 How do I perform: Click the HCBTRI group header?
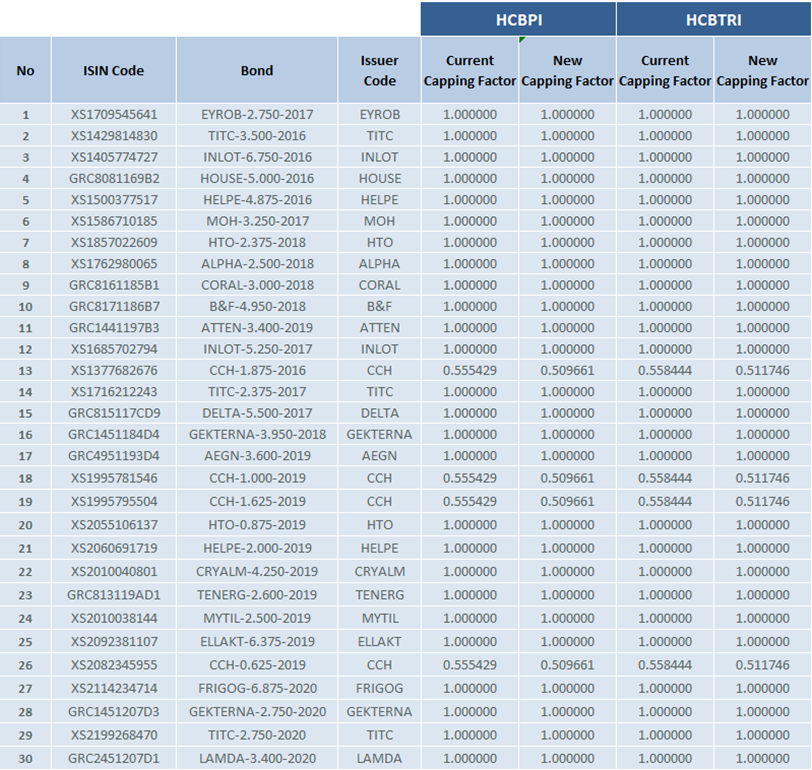coord(713,19)
